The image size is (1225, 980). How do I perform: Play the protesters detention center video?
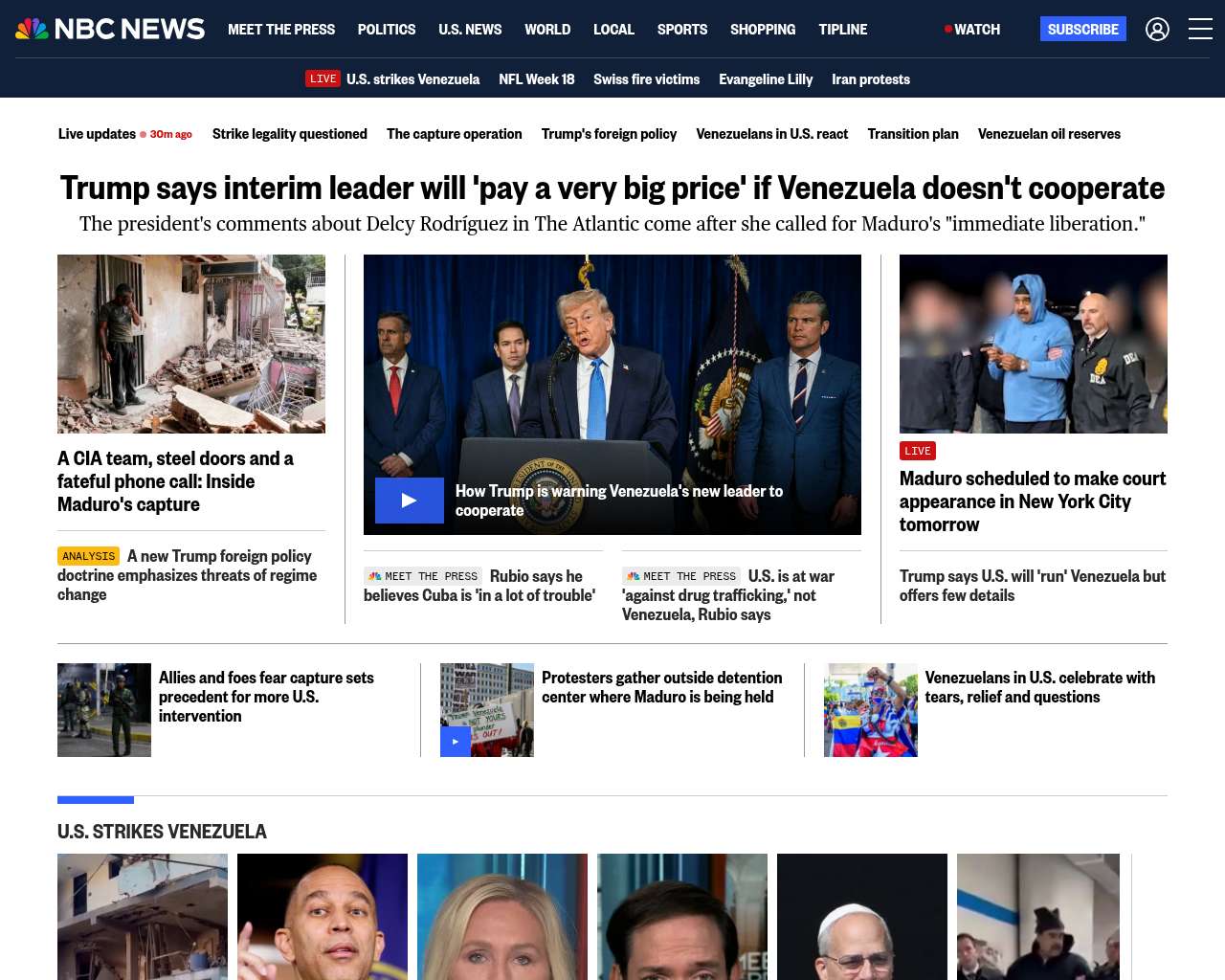coord(456,742)
